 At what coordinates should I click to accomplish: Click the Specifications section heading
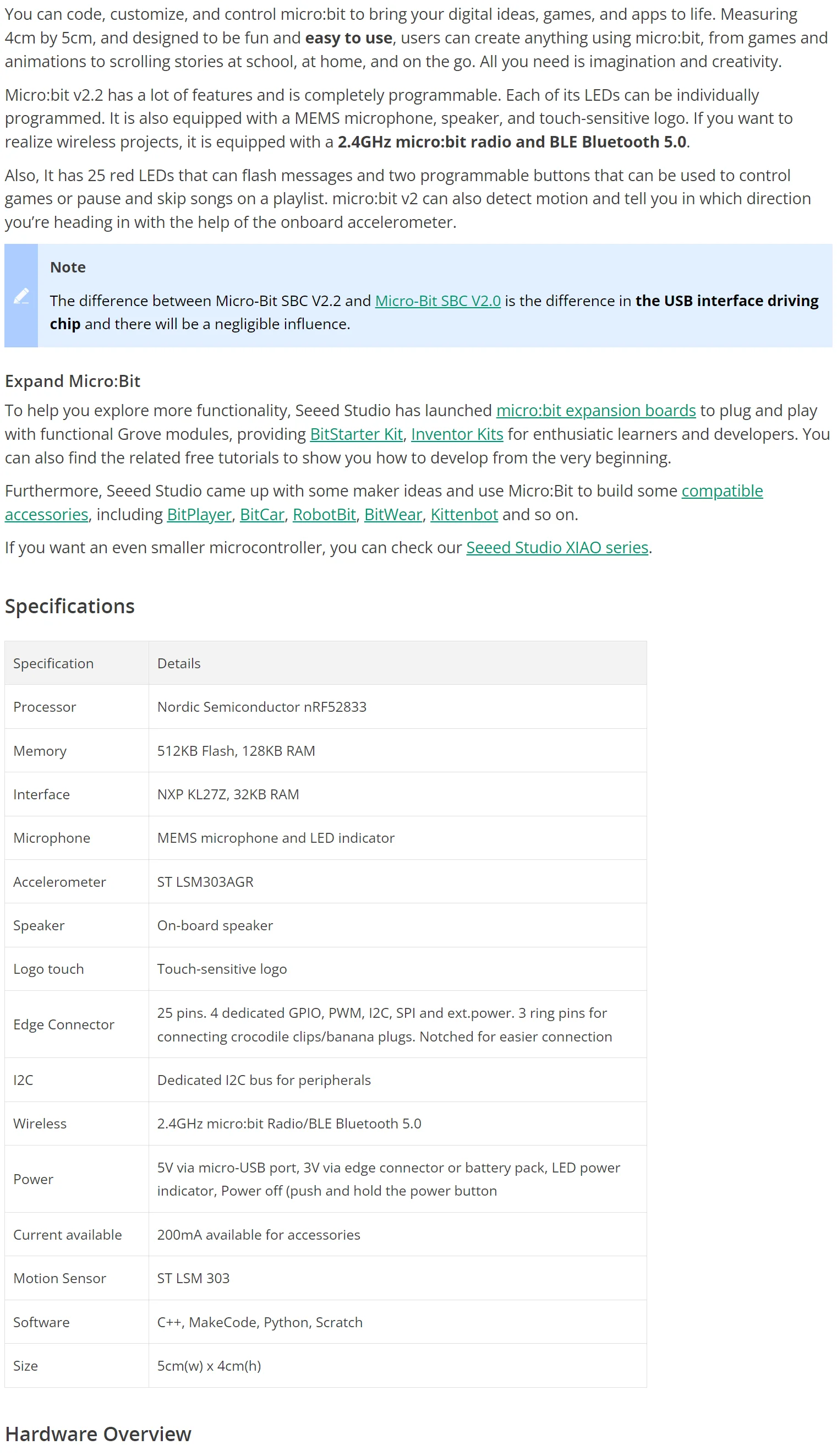click(69, 607)
